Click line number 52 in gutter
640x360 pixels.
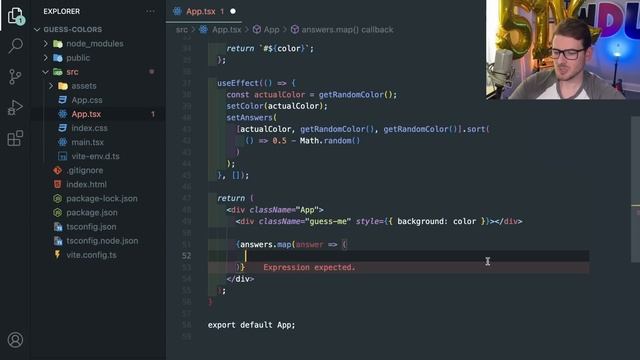(x=186, y=256)
